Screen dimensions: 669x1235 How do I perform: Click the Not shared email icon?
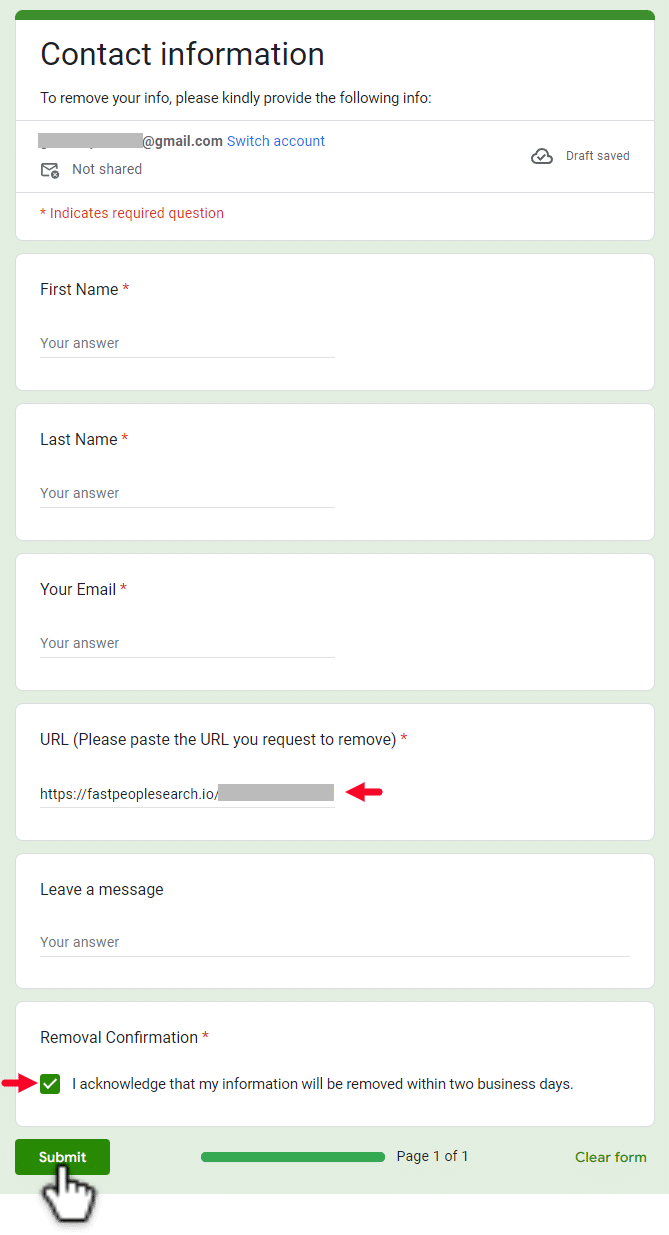pyautogui.click(x=49, y=170)
